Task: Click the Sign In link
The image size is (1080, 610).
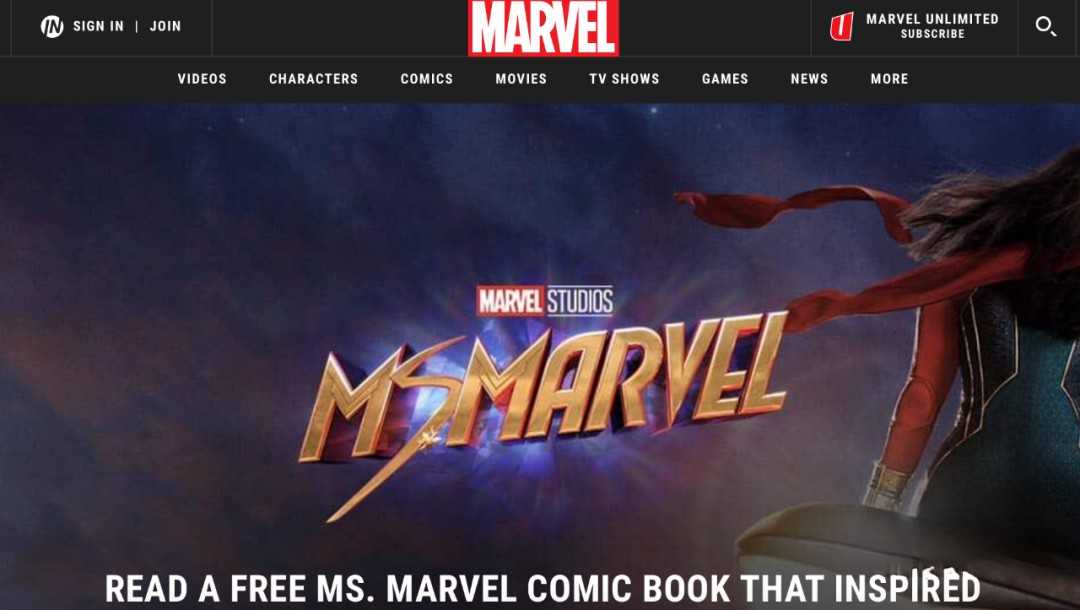Action: pos(98,26)
